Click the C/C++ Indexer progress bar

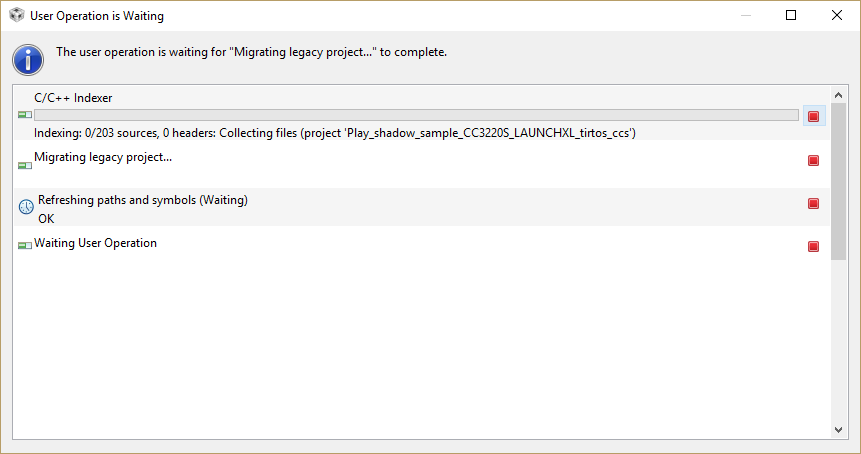pyautogui.click(x=416, y=115)
